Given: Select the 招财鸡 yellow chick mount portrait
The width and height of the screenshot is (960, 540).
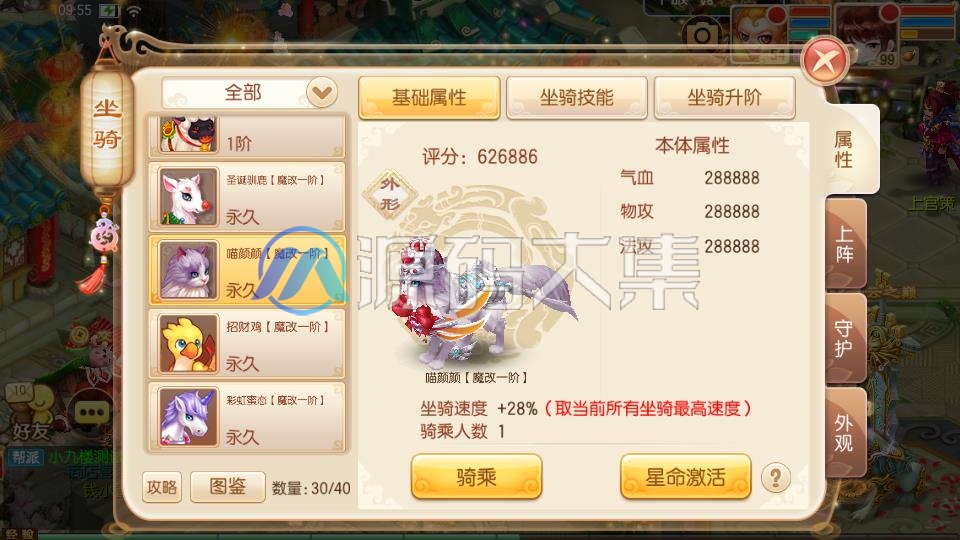Looking at the screenshot, I should [x=188, y=344].
